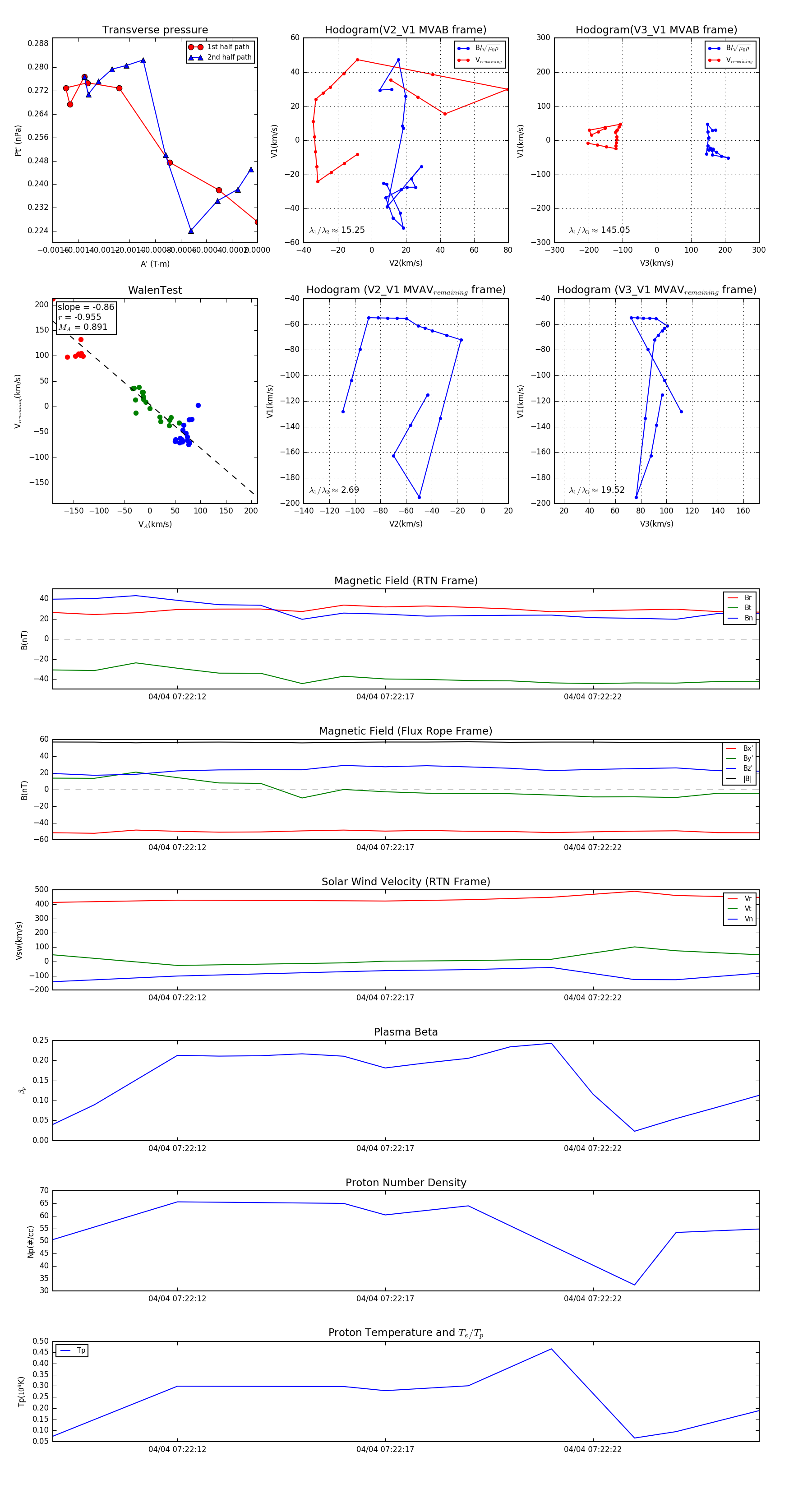Select the eigenvalue ratio '2.69' annotation
Screen dimensions: 812x1489
click(x=334, y=490)
